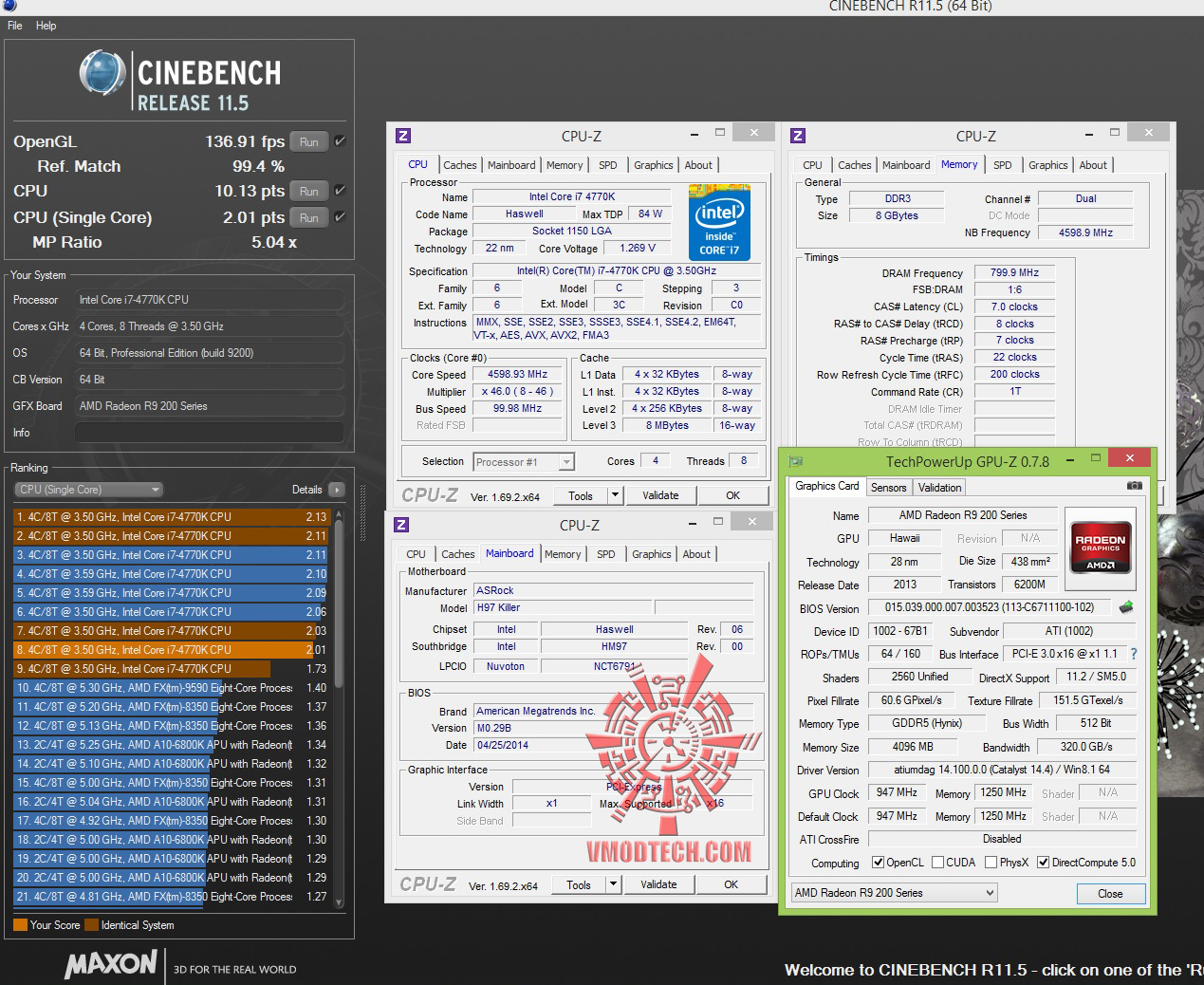Open the Processor #1 selection dropdown
1204x985 pixels.
coord(524,462)
